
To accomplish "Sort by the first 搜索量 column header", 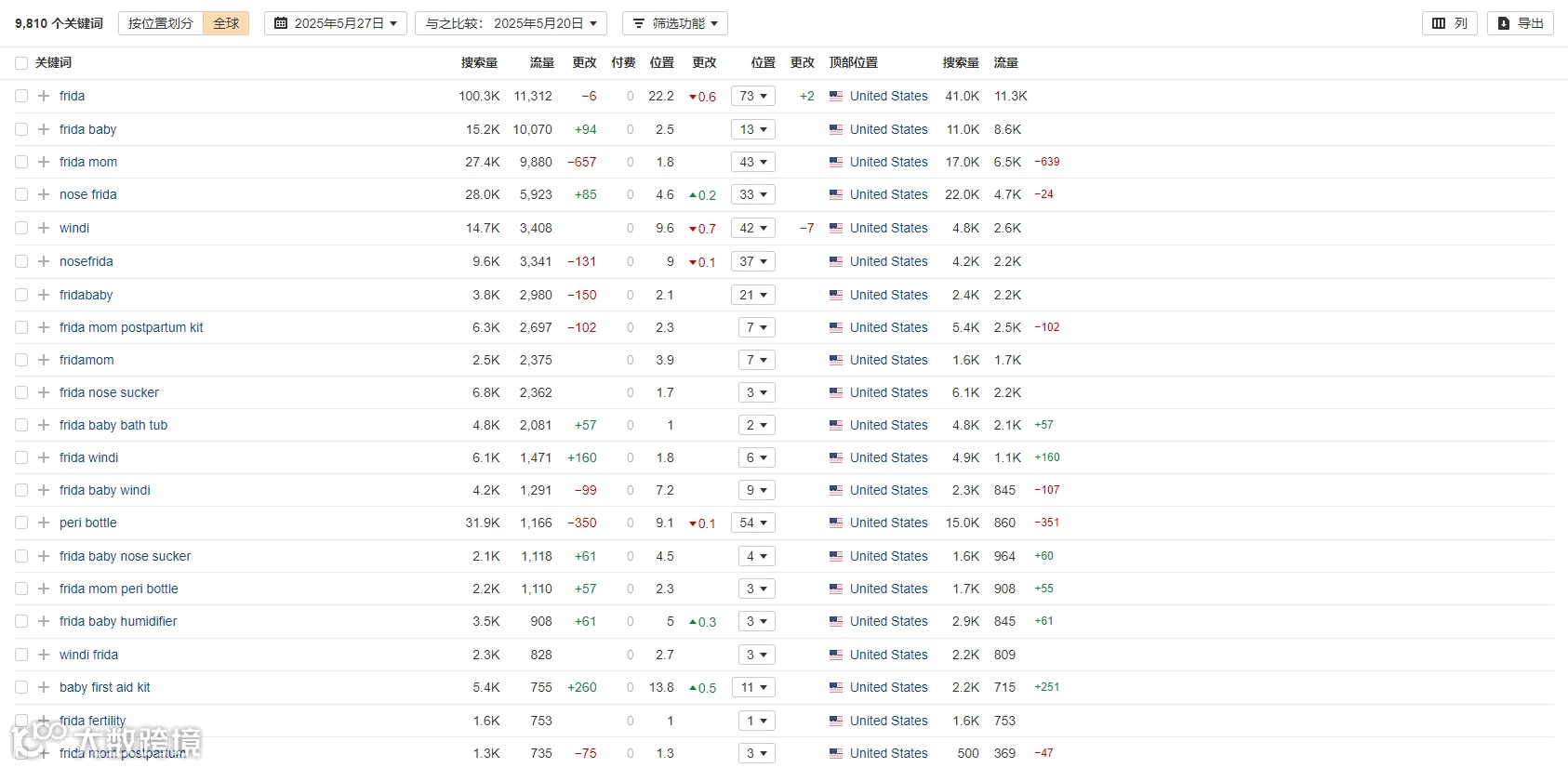I will tap(479, 63).
